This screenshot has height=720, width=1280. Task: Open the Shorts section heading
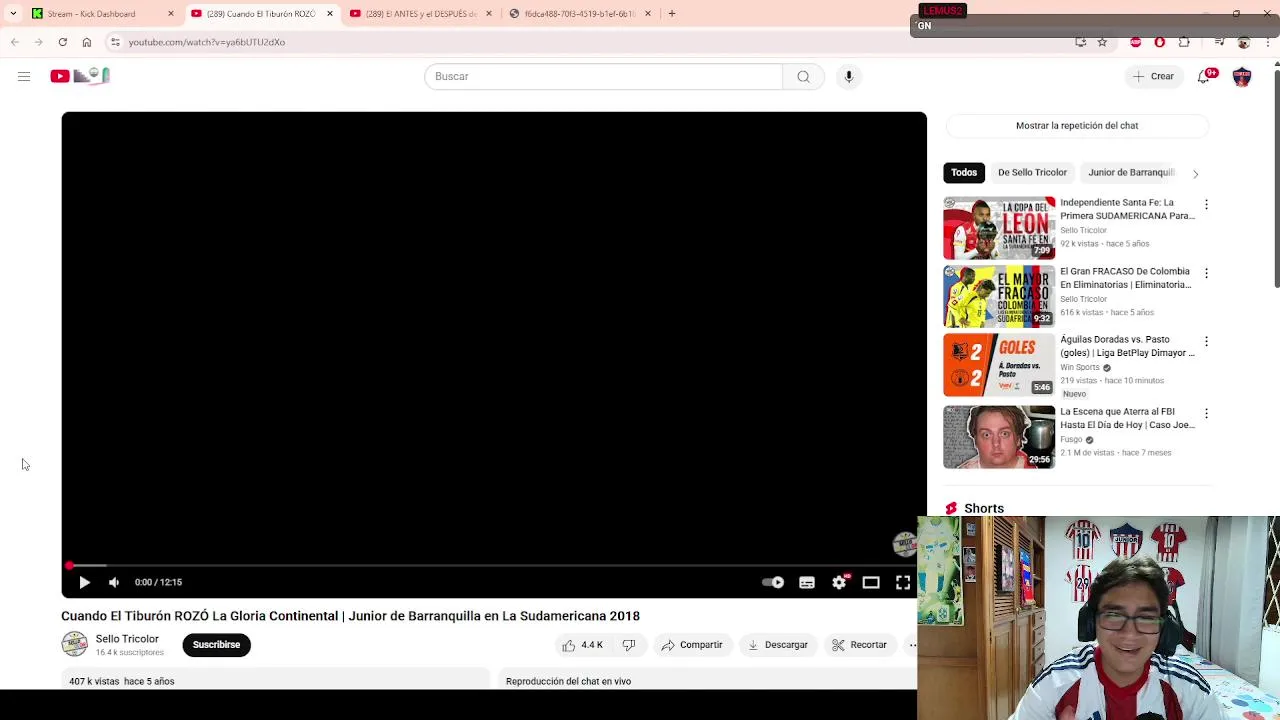click(984, 508)
